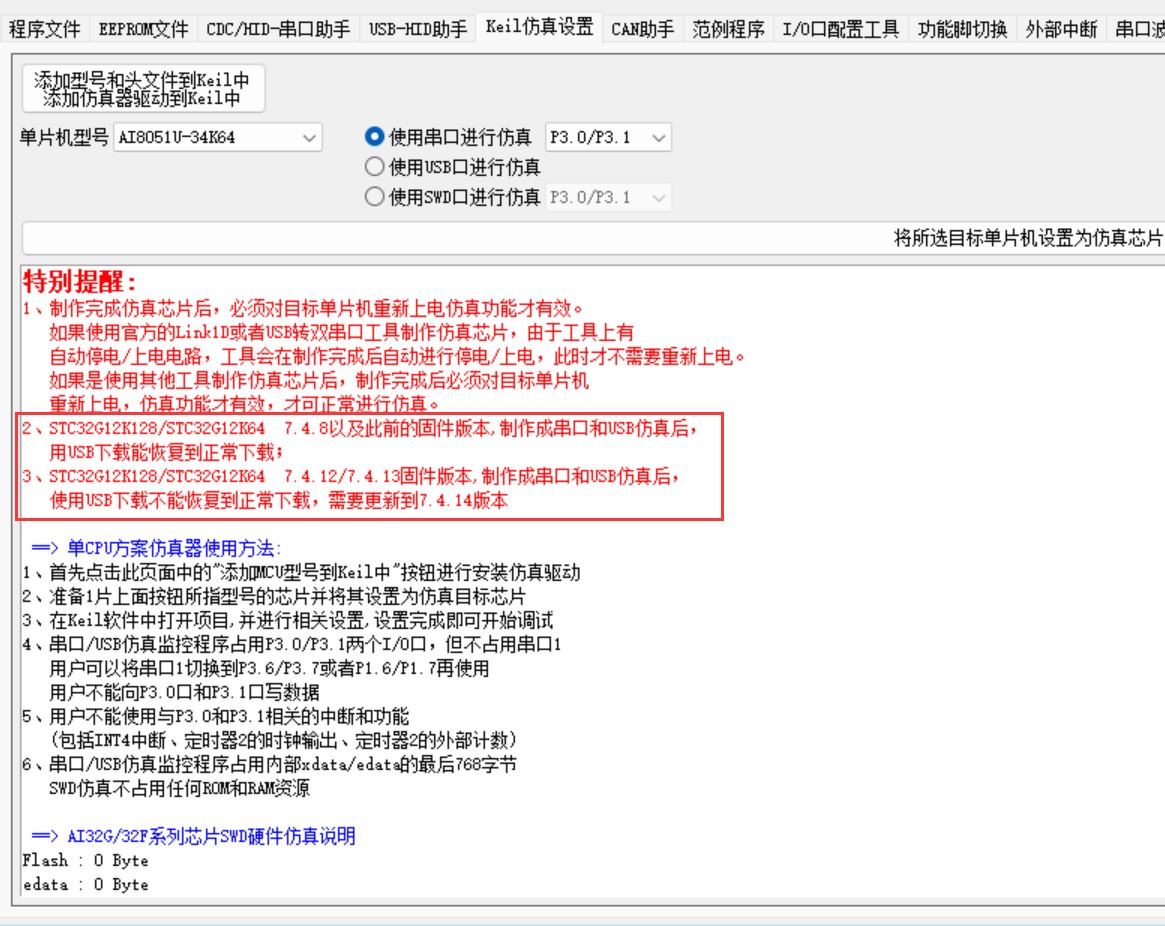This screenshot has width=1165, height=926.
Task: Click line 3 about 在Keil软件中打开项目
Action: pyautogui.click(x=288, y=621)
